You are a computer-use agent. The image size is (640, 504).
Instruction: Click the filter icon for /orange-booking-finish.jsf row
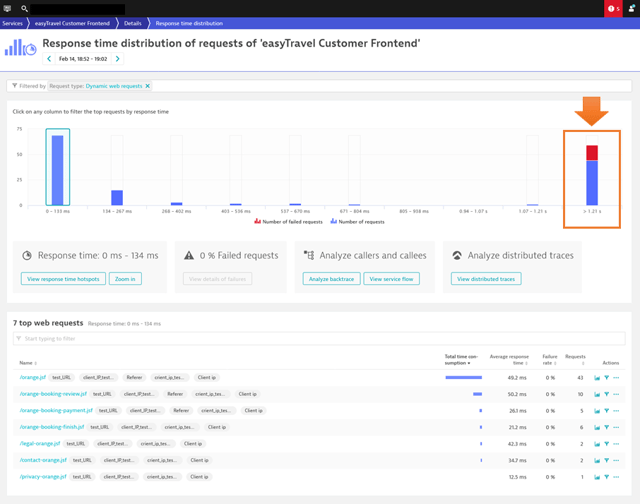click(607, 427)
